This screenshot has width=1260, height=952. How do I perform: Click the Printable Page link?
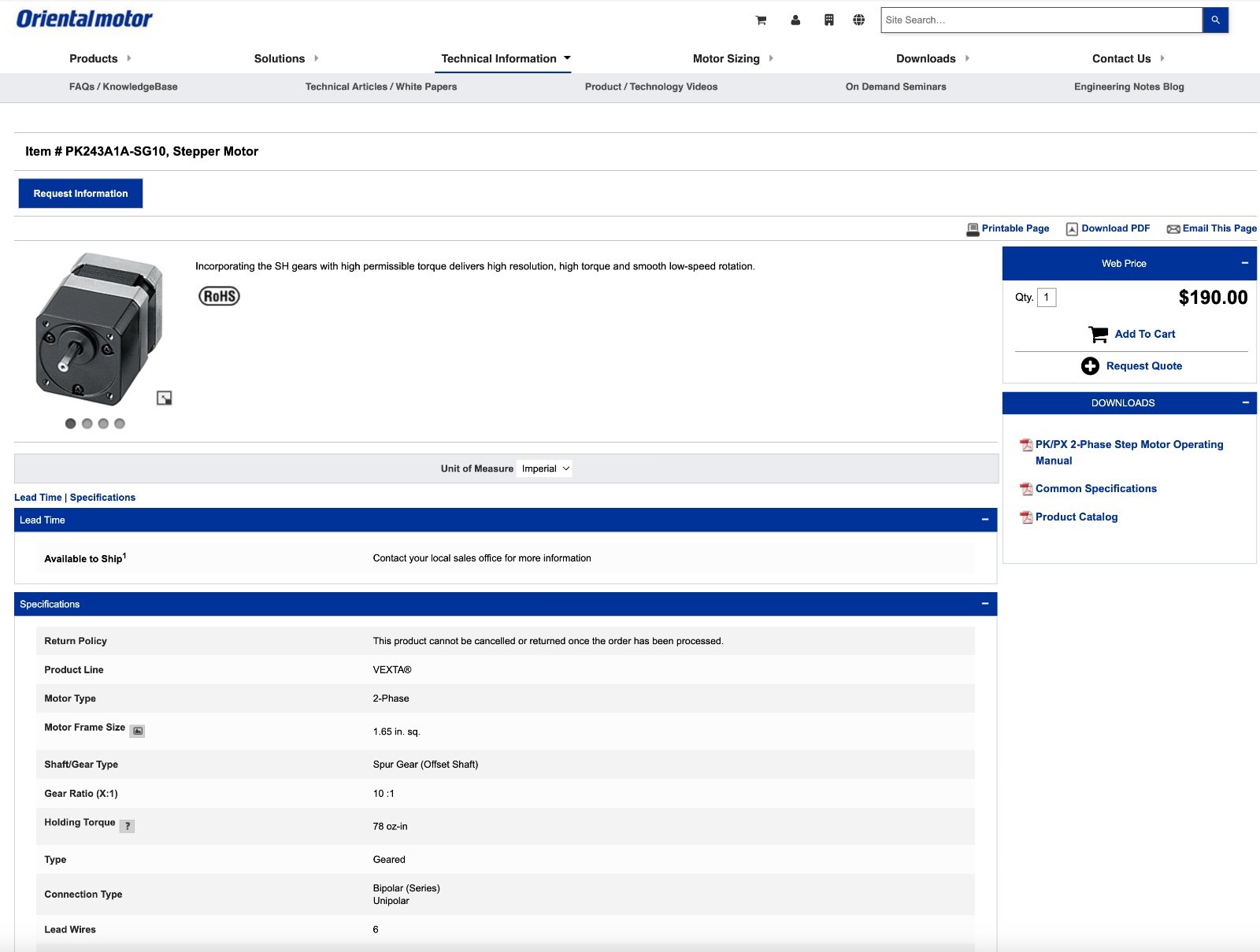click(1015, 228)
